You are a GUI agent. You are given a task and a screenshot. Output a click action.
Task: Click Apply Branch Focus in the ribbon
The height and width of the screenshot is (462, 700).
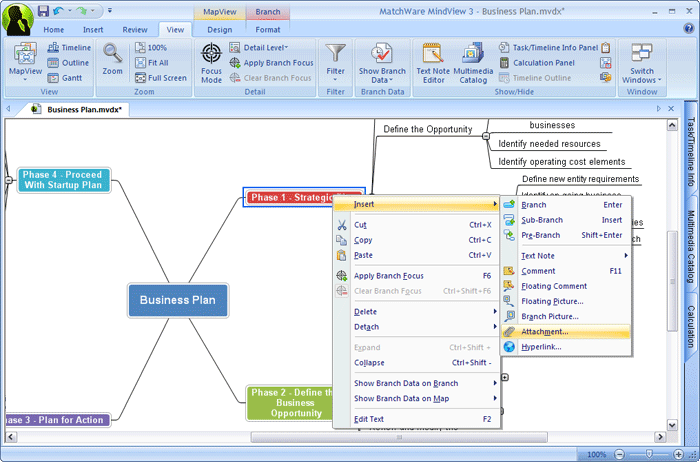click(x=271, y=63)
